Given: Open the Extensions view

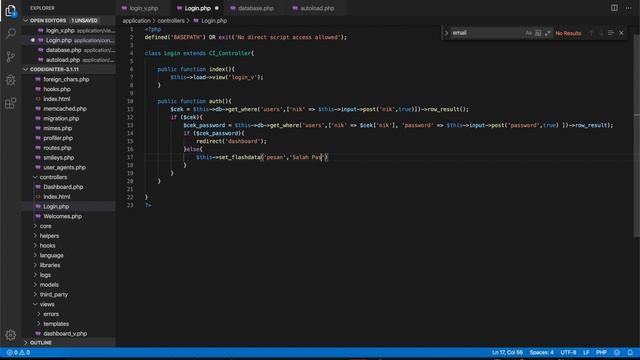Looking at the screenshot, I should [11, 103].
